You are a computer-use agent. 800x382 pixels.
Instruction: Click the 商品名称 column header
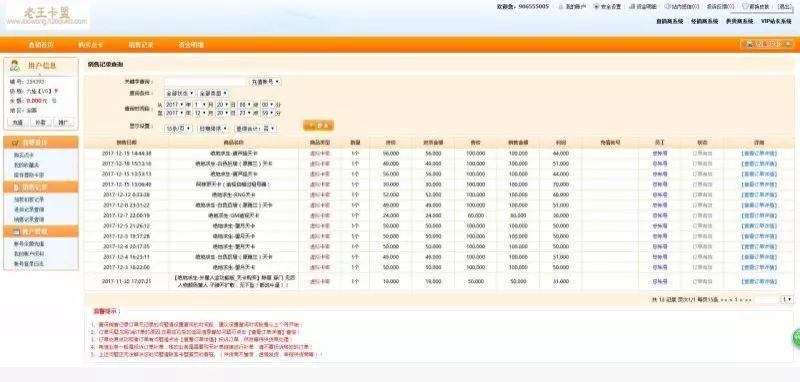click(x=234, y=143)
